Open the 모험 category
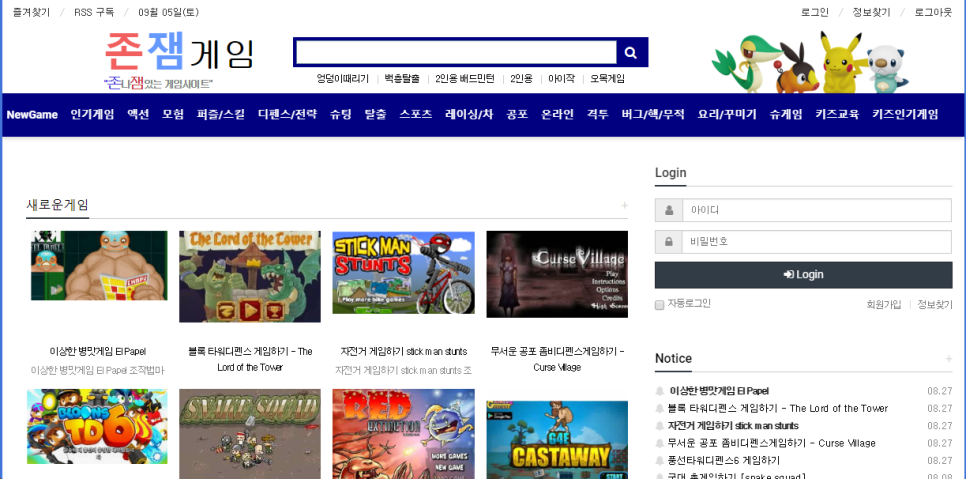 pyautogui.click(x=173, y=115)
